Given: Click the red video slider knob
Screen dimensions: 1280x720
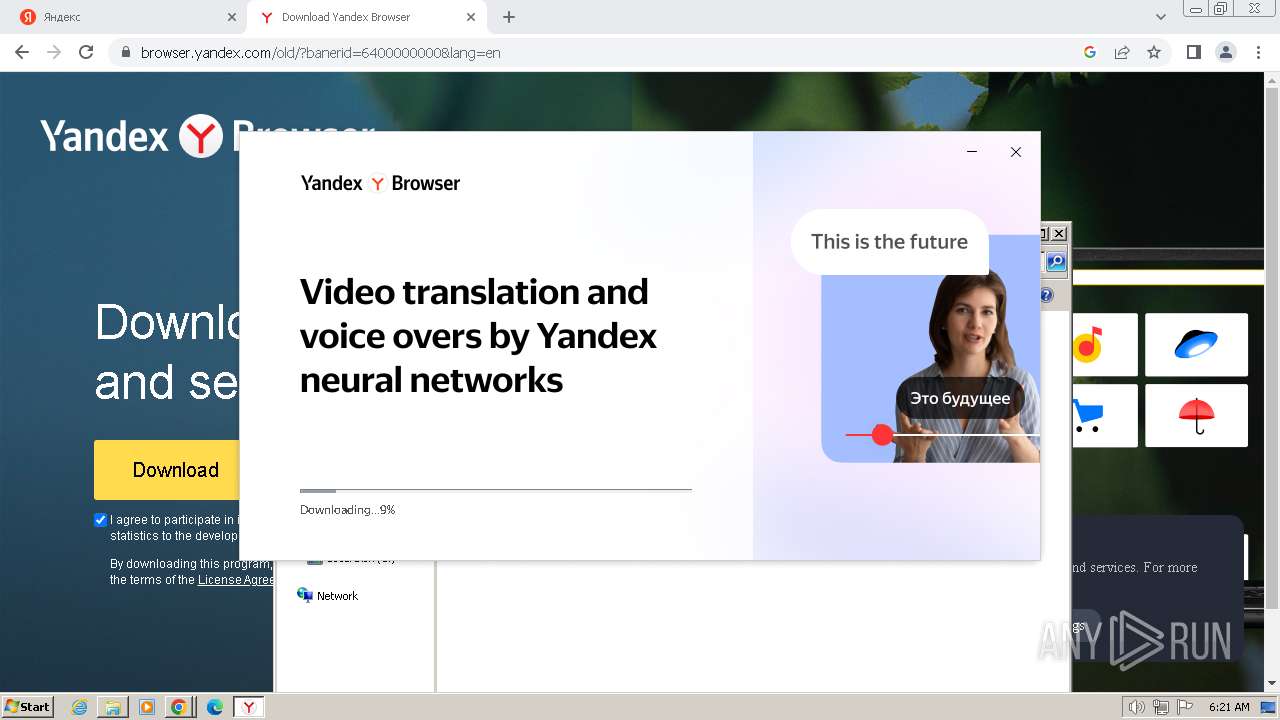Looking at the screenshot, I should pos(882,435).
